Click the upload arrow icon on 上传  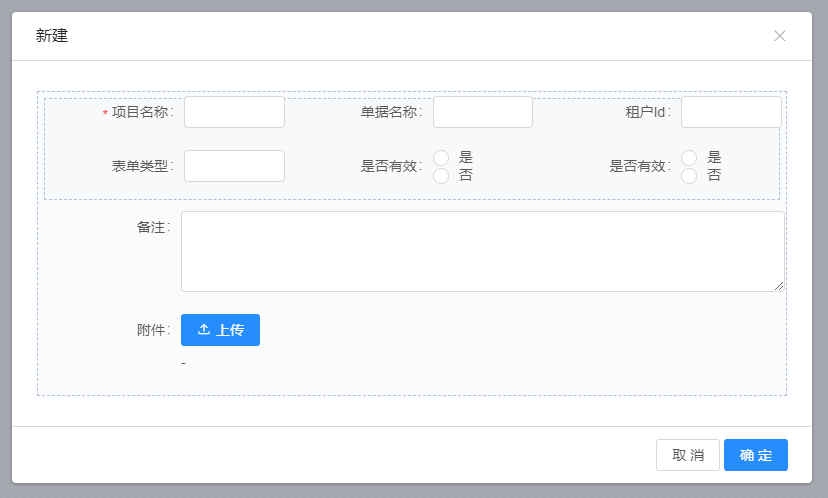tap(204, 330)
